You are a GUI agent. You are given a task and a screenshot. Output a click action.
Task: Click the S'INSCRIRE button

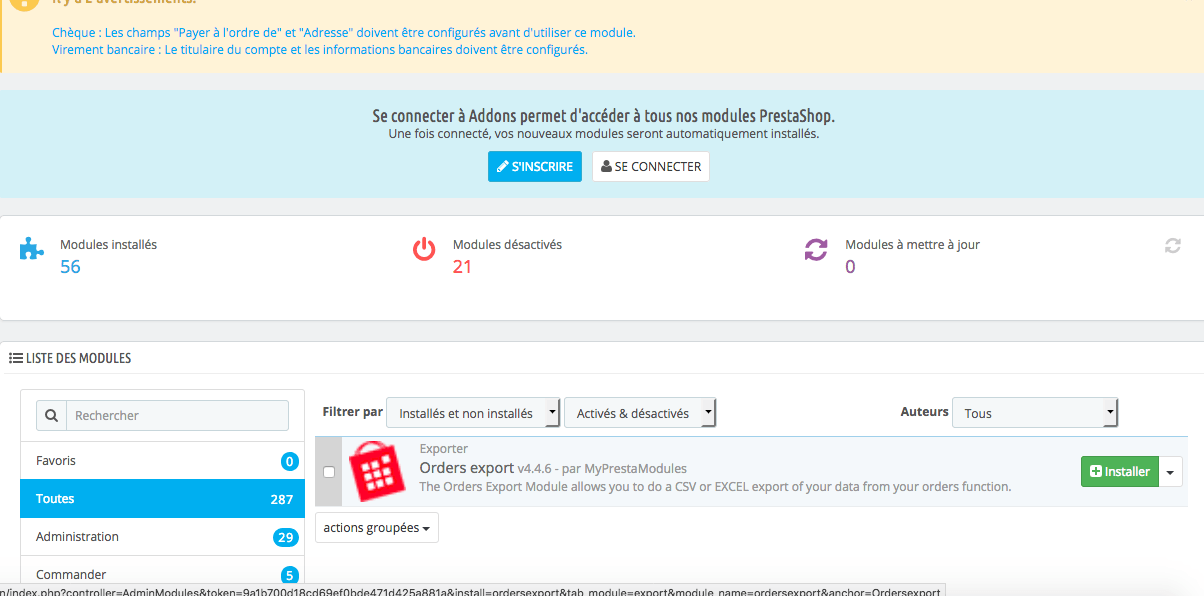coord(534,167)
